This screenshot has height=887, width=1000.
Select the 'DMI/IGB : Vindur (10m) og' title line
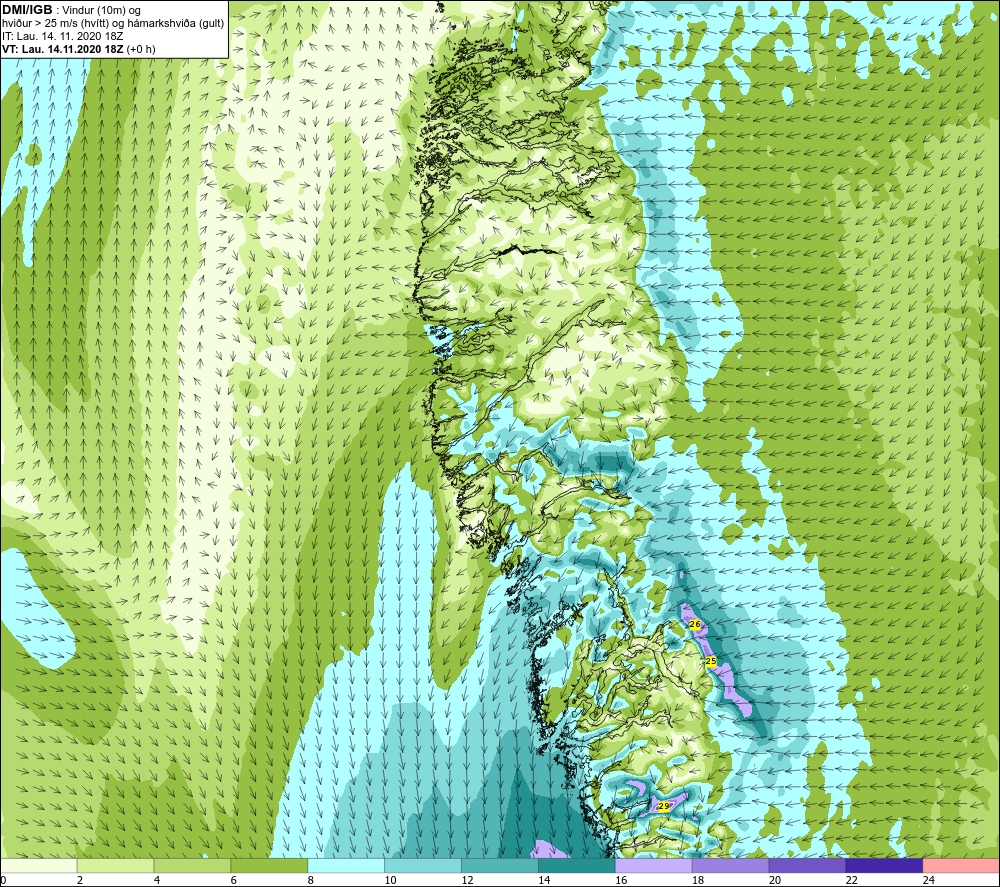point(72,10)
